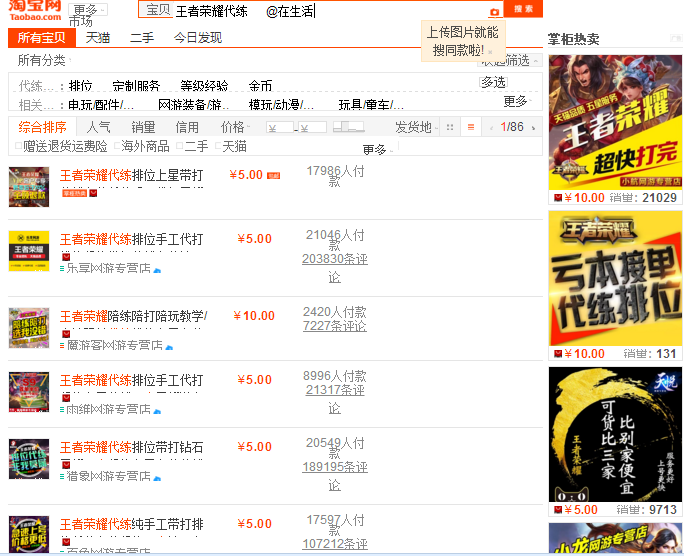
Task: Switch to list view layout icon
Action: 471,127
